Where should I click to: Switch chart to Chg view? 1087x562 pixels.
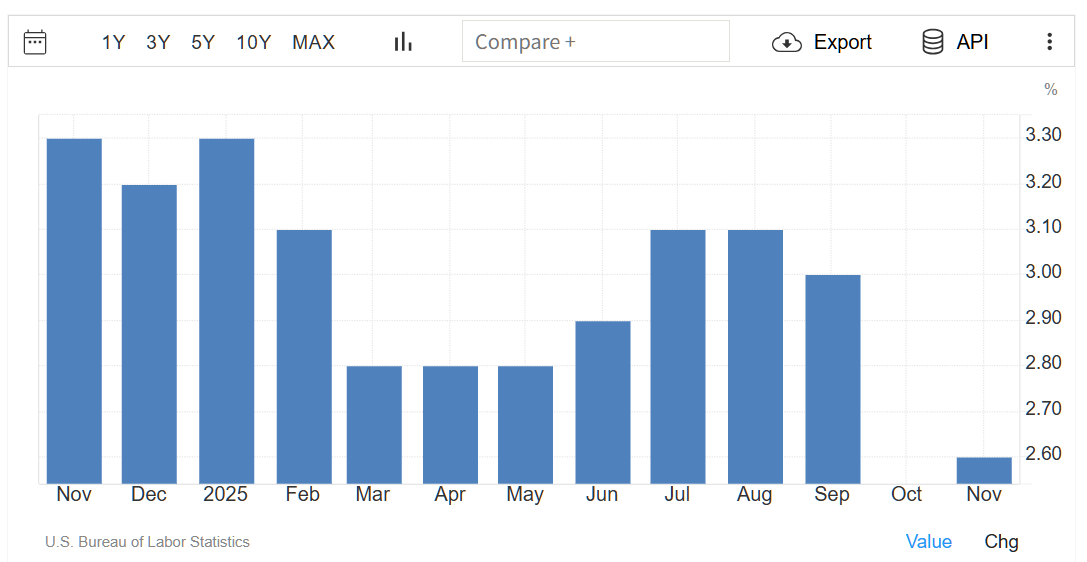pos(1001,541)
